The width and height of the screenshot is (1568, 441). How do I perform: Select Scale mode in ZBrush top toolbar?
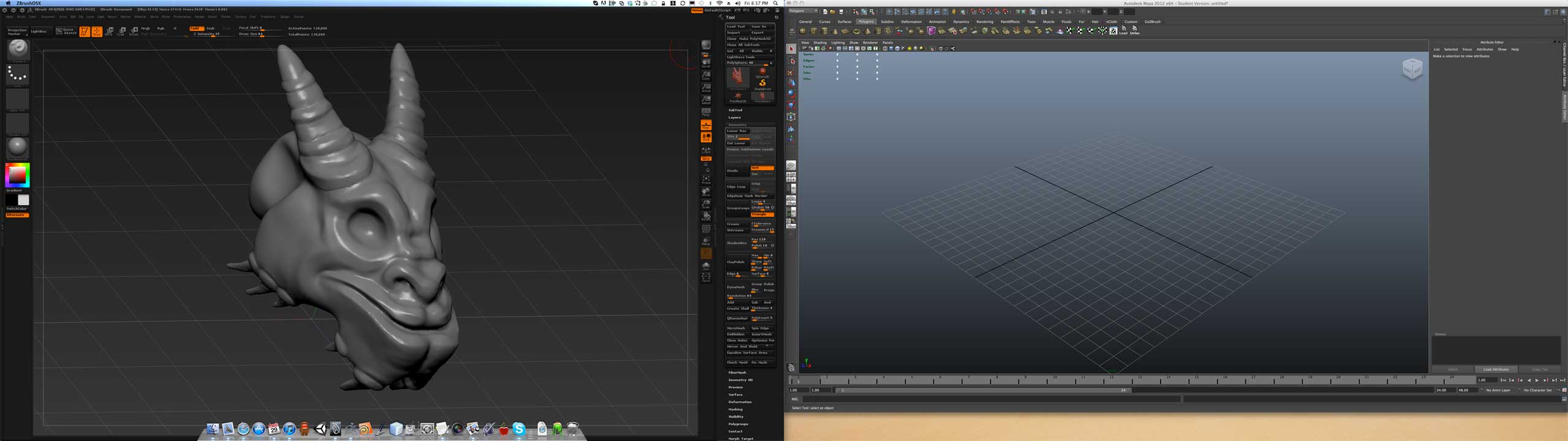pos(121,31)
